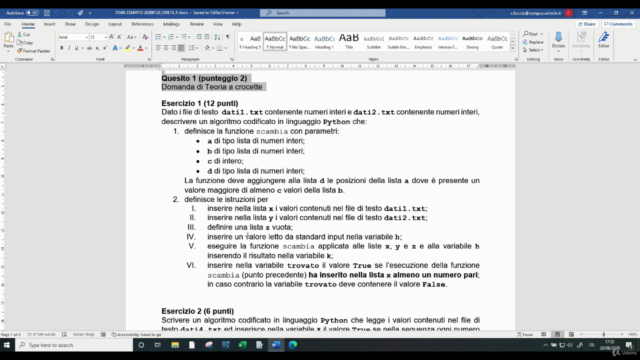Open the Bullets list dropdown
The width and height of the screenshot is (640, 360).
pyautogui.click(x=164, y=37)
